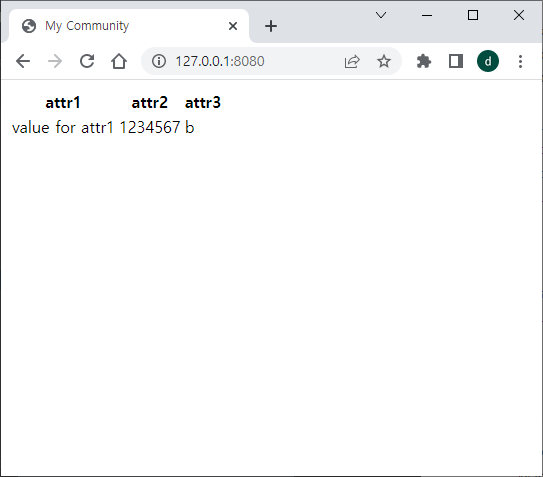
Task: Select the 1234567 table cell
Action: pos(150,127)
